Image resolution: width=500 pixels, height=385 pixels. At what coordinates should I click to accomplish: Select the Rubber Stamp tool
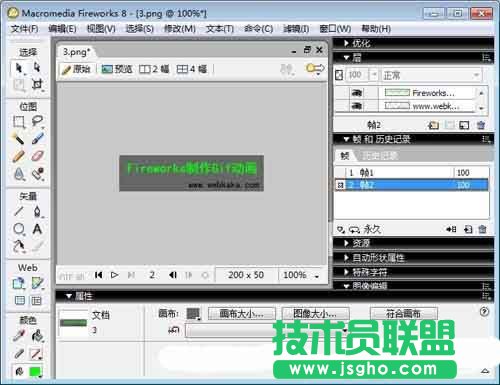tap(37, 174)
